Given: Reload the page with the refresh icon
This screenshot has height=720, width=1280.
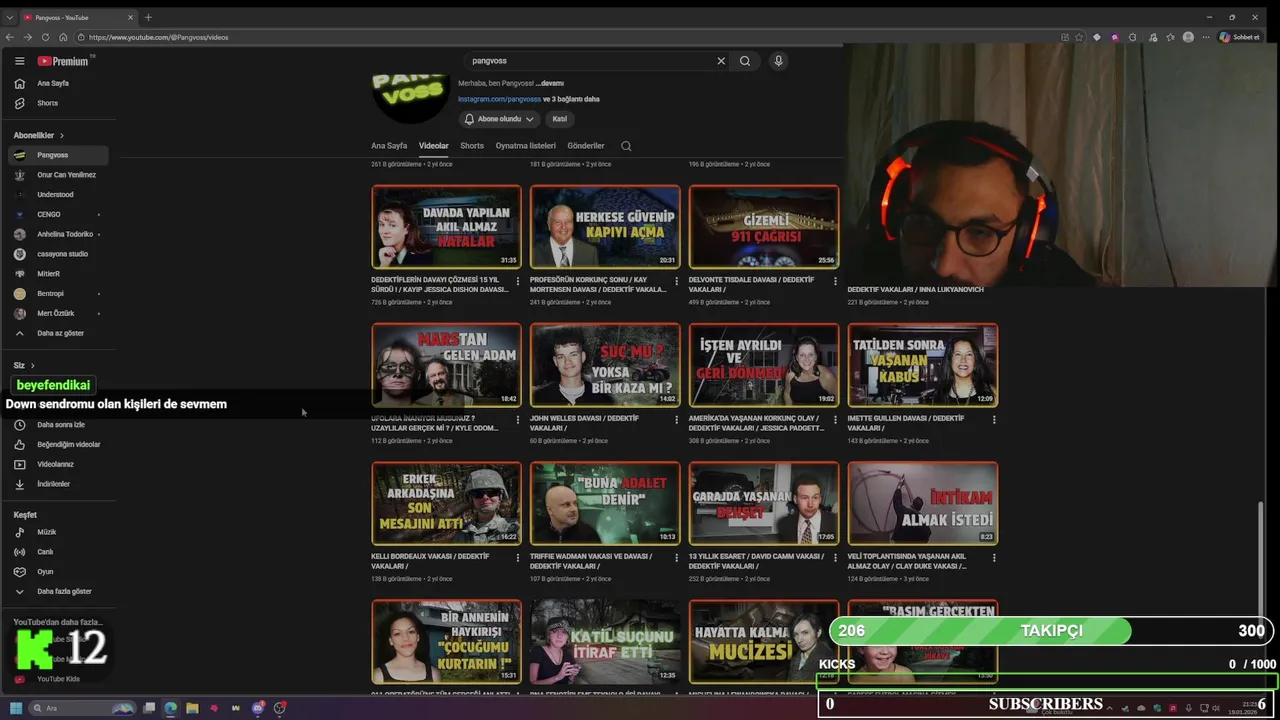Looking at the screenshot, I should tap(45, 37).
